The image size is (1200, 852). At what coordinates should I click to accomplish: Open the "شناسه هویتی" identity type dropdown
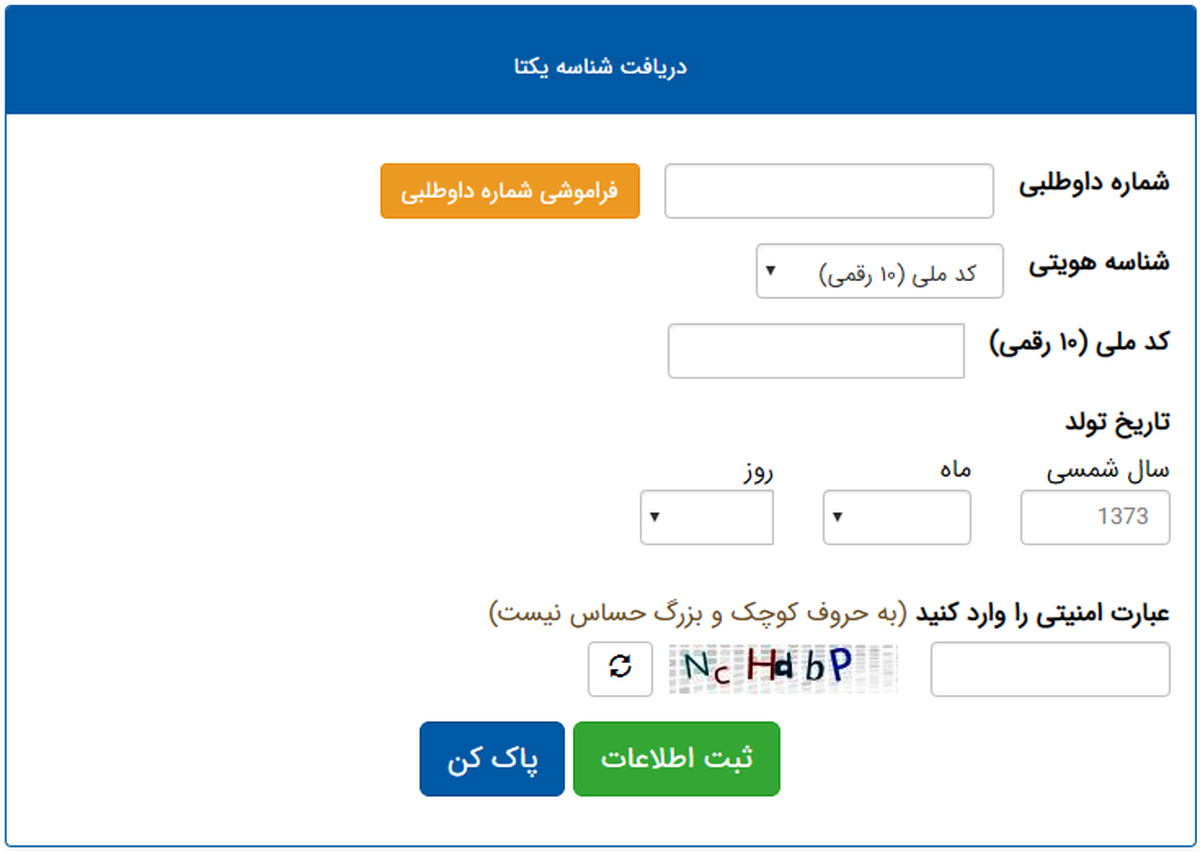[x=879, y=271]
